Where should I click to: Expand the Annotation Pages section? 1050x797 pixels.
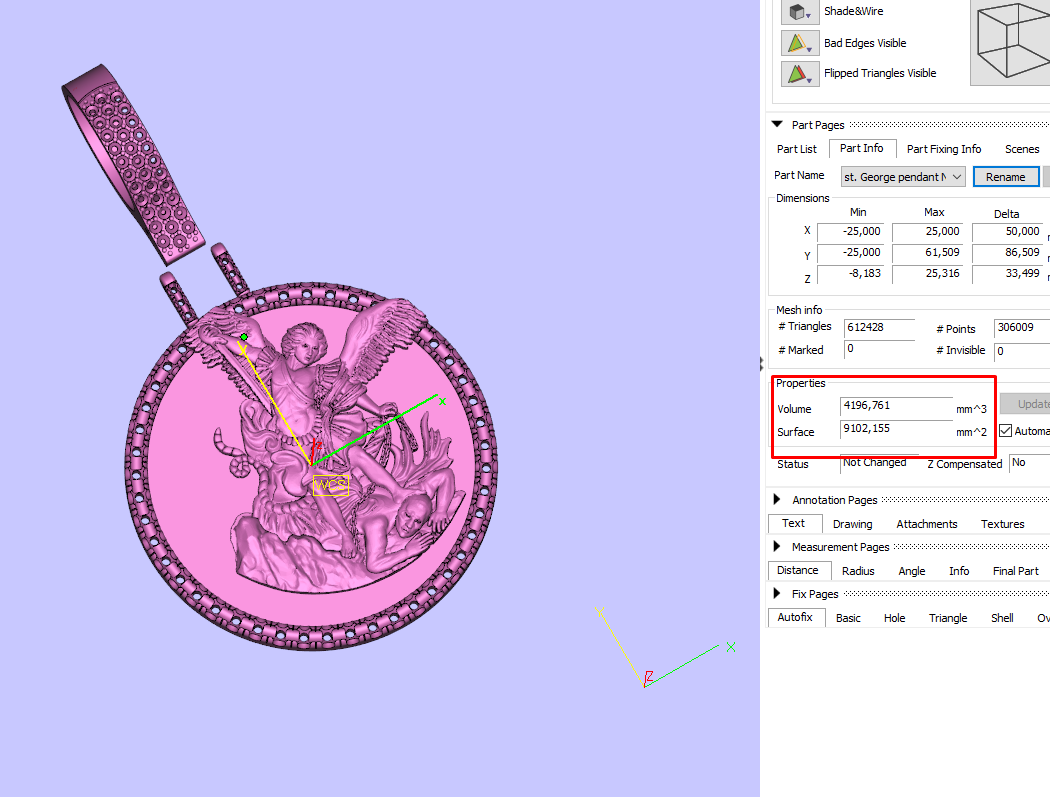tap(777, 500)
